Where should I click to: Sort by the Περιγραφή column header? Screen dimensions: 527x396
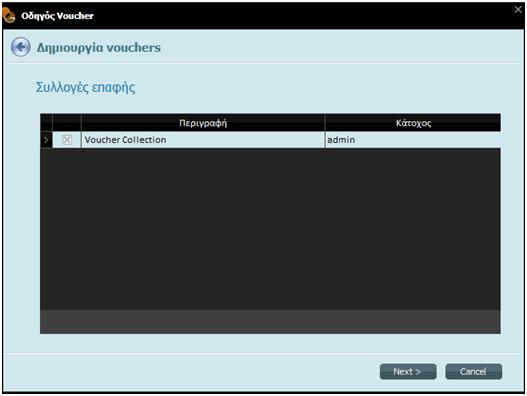point(203,123)
